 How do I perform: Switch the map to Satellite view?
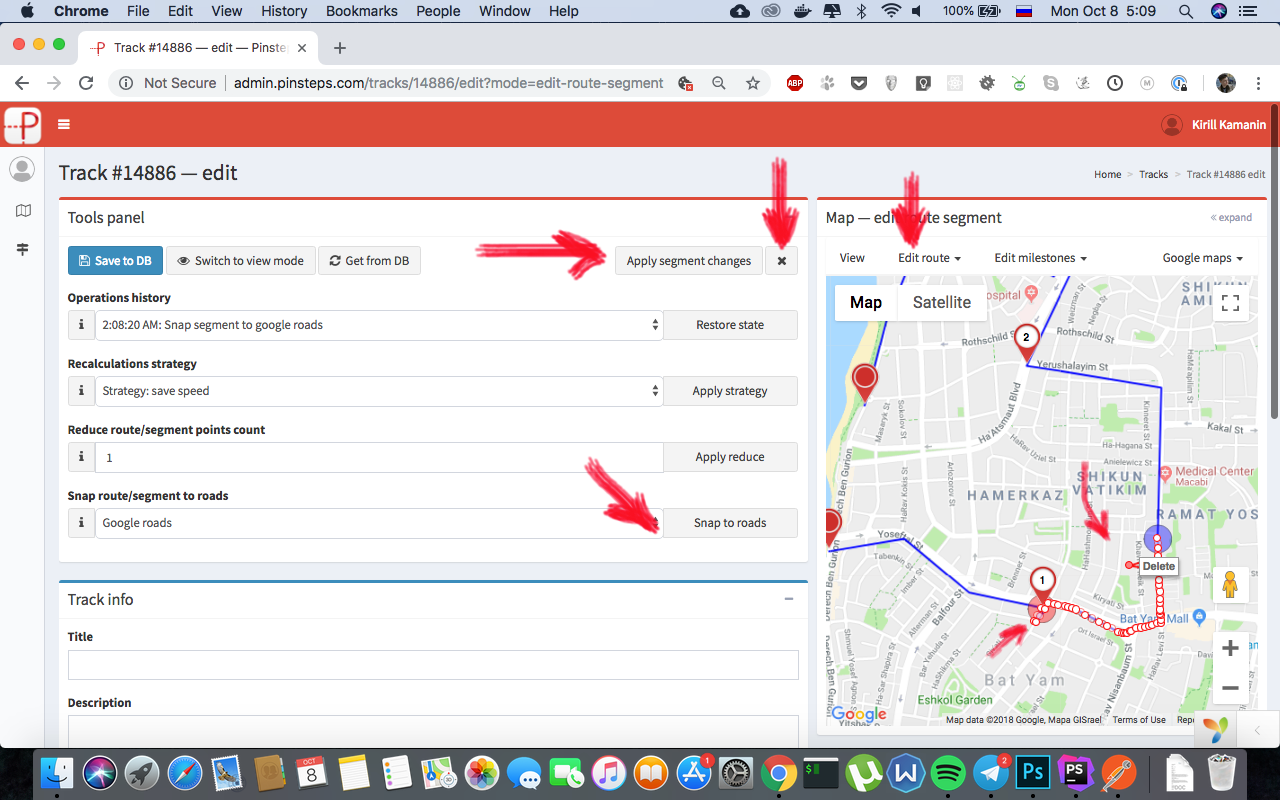coord(942,302)
